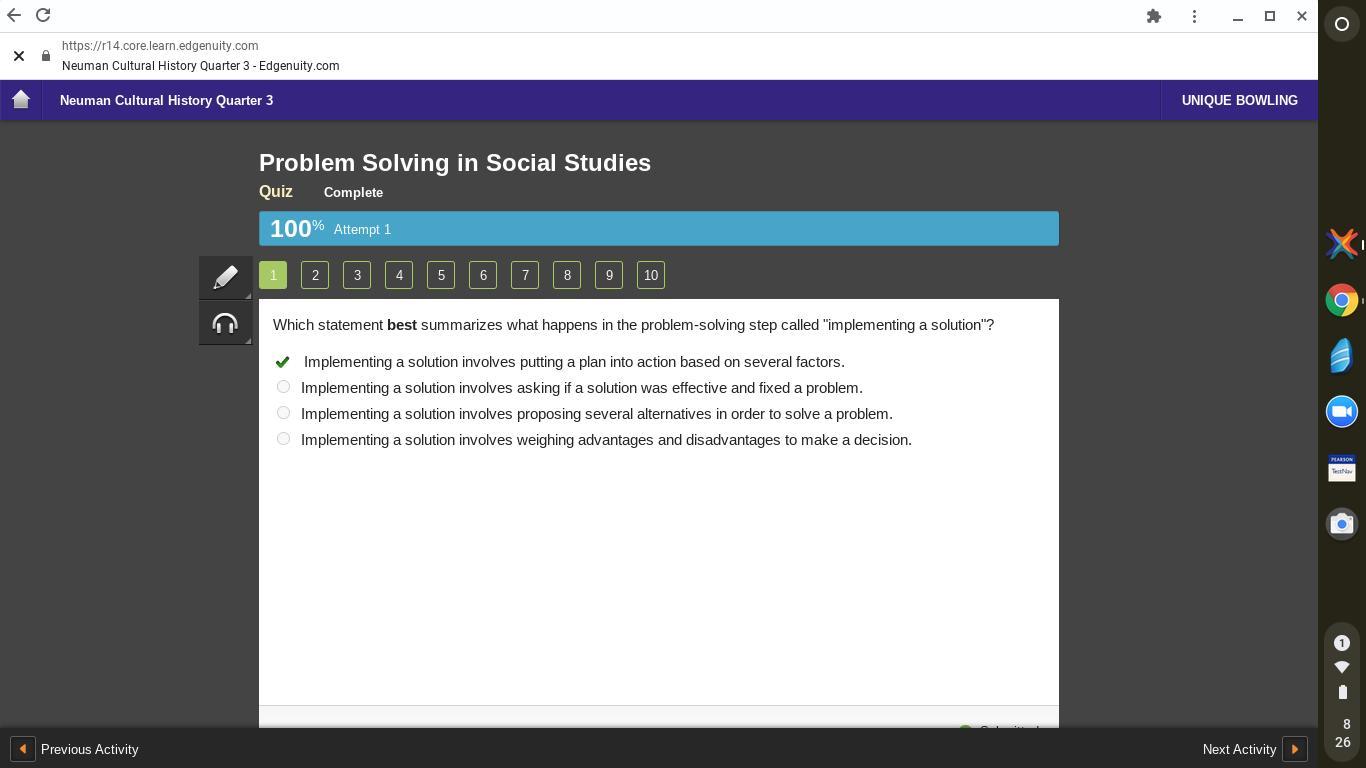1366x768 pixels.
Task: Open the notification count indicator
Action: 1342,643
